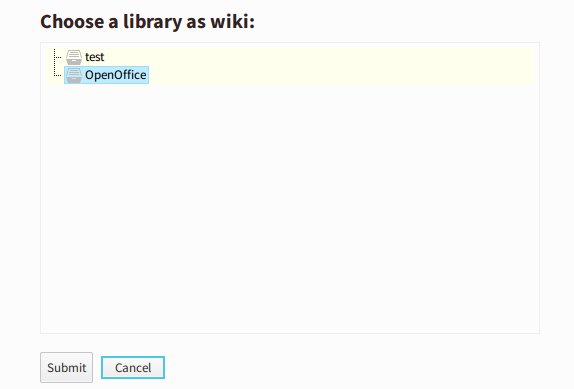Screen dimensions: 574x389
Task: Click the 'Choose a library as wiki' heading
Action: (x=147, y=22)
